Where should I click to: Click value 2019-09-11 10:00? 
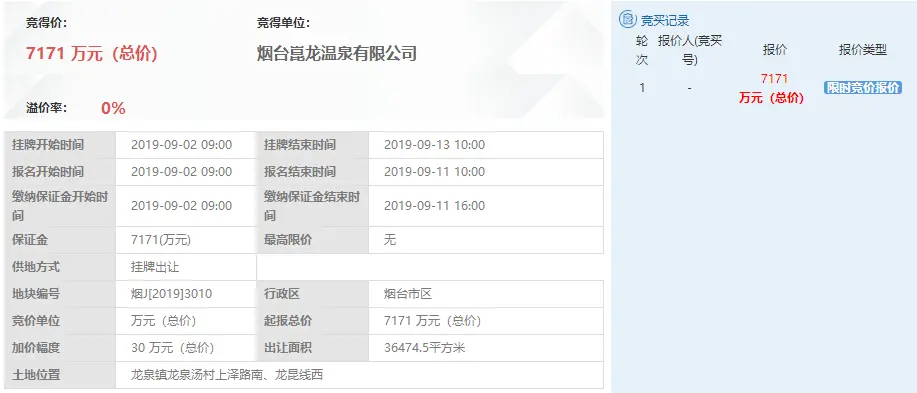[x=435, y=172]
